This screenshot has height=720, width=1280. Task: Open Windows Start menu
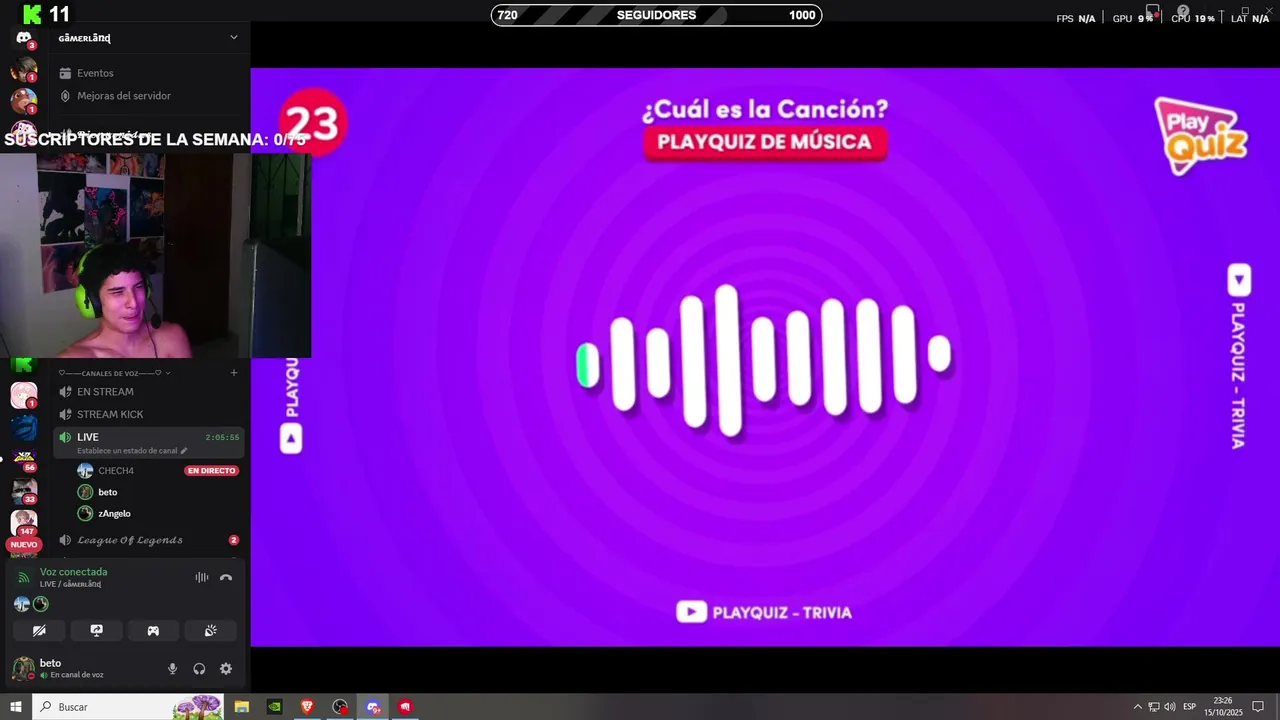coord(16,706)
